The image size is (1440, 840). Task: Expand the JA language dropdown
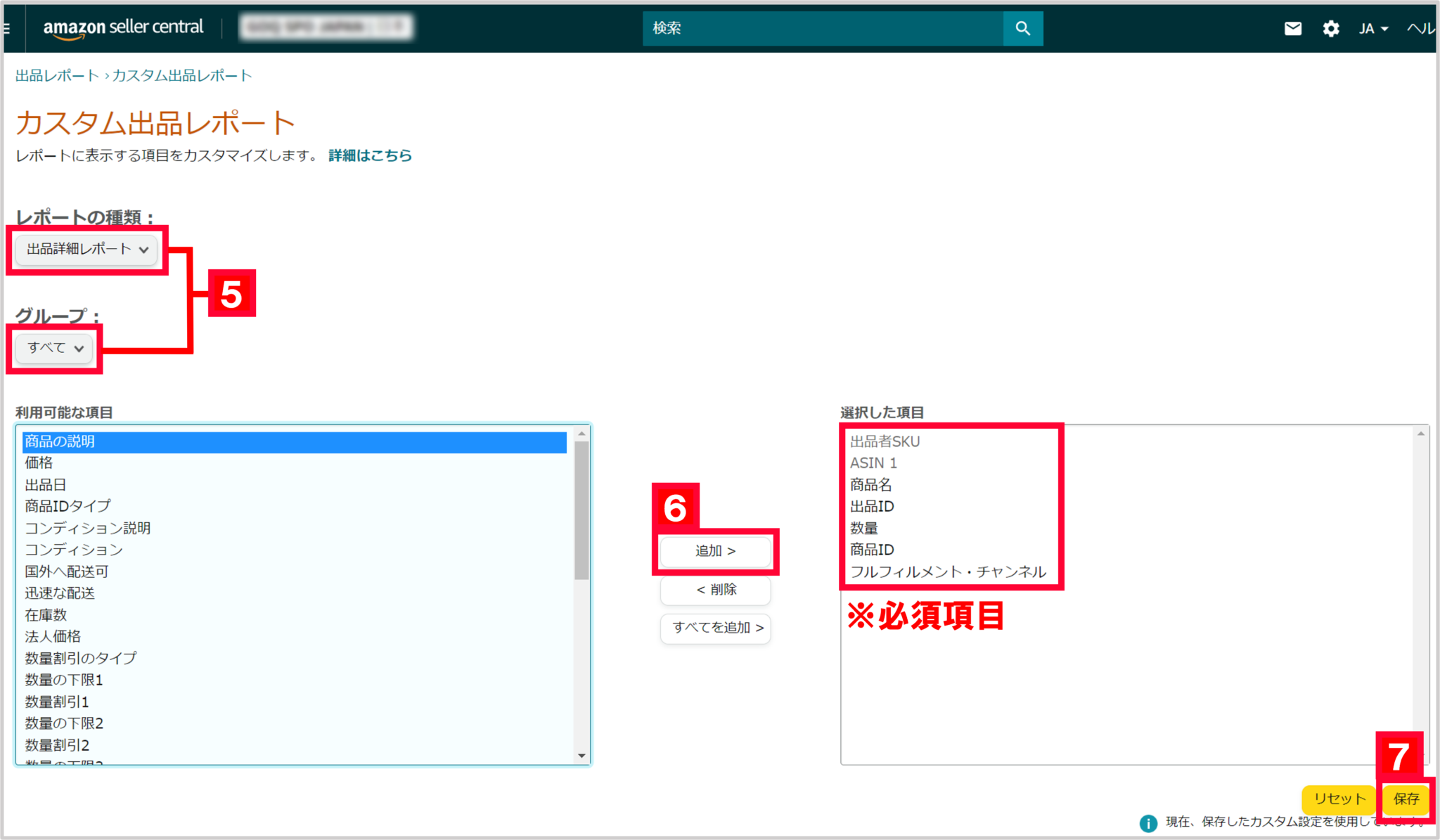click(1372, 28)
